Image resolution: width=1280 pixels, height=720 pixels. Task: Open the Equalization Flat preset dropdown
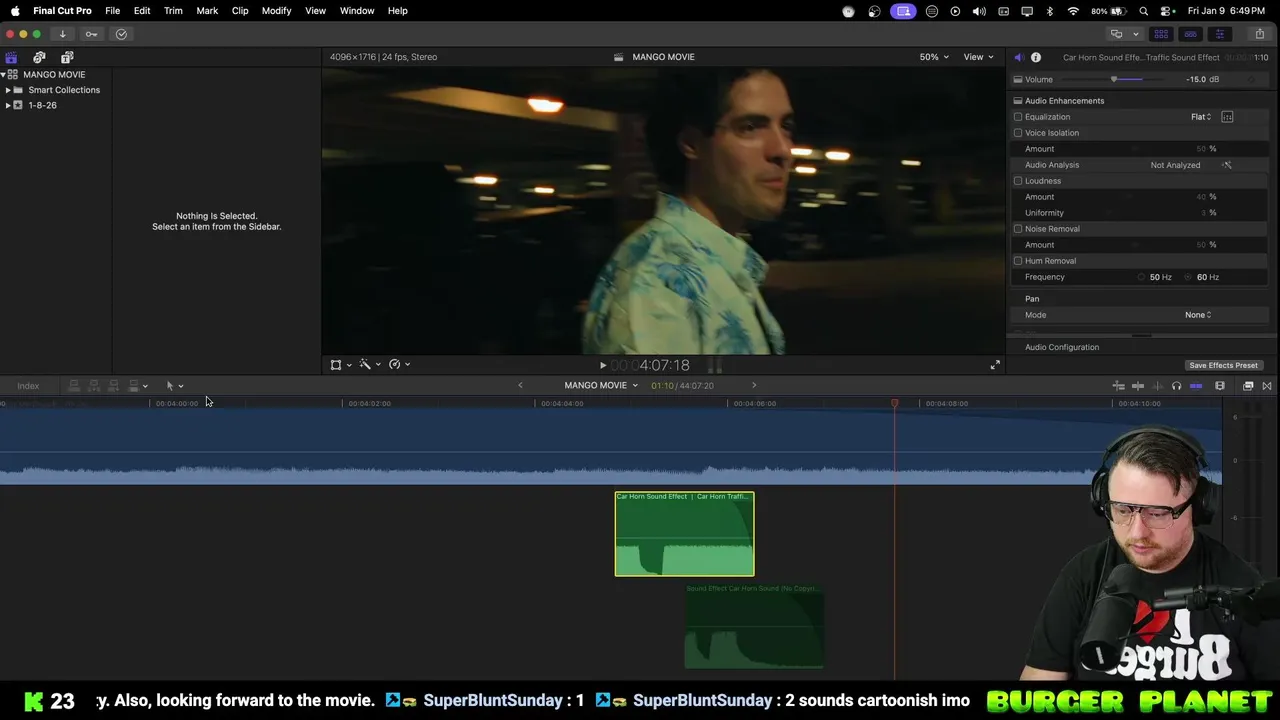(x=1201, y=117)
